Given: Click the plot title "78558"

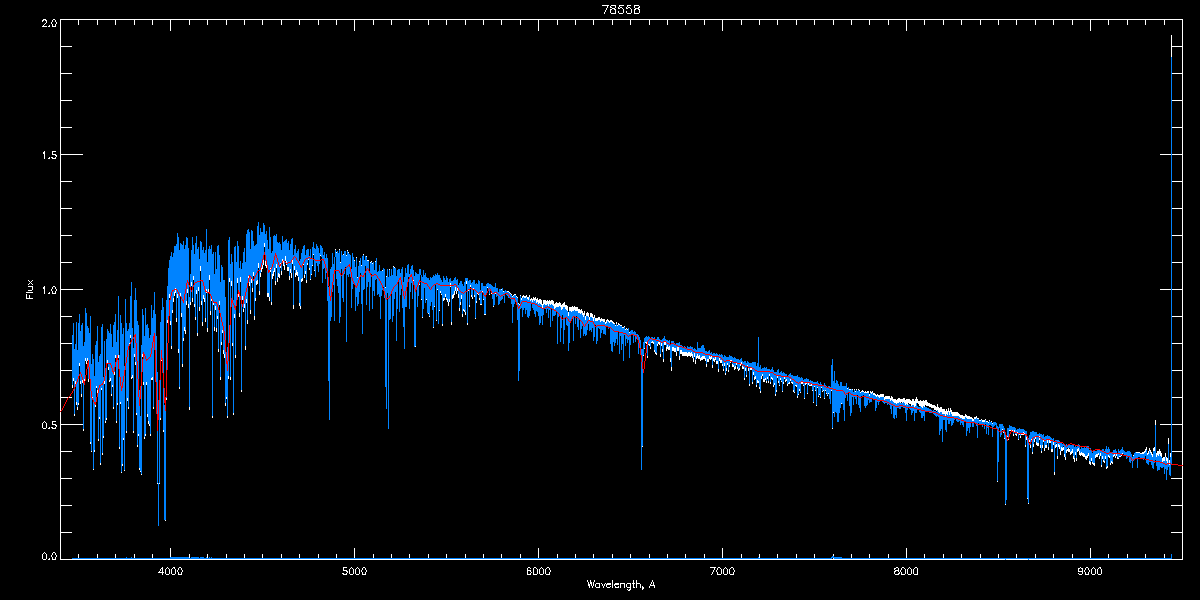Looking at the screenshot, I should tap(620, 9).
